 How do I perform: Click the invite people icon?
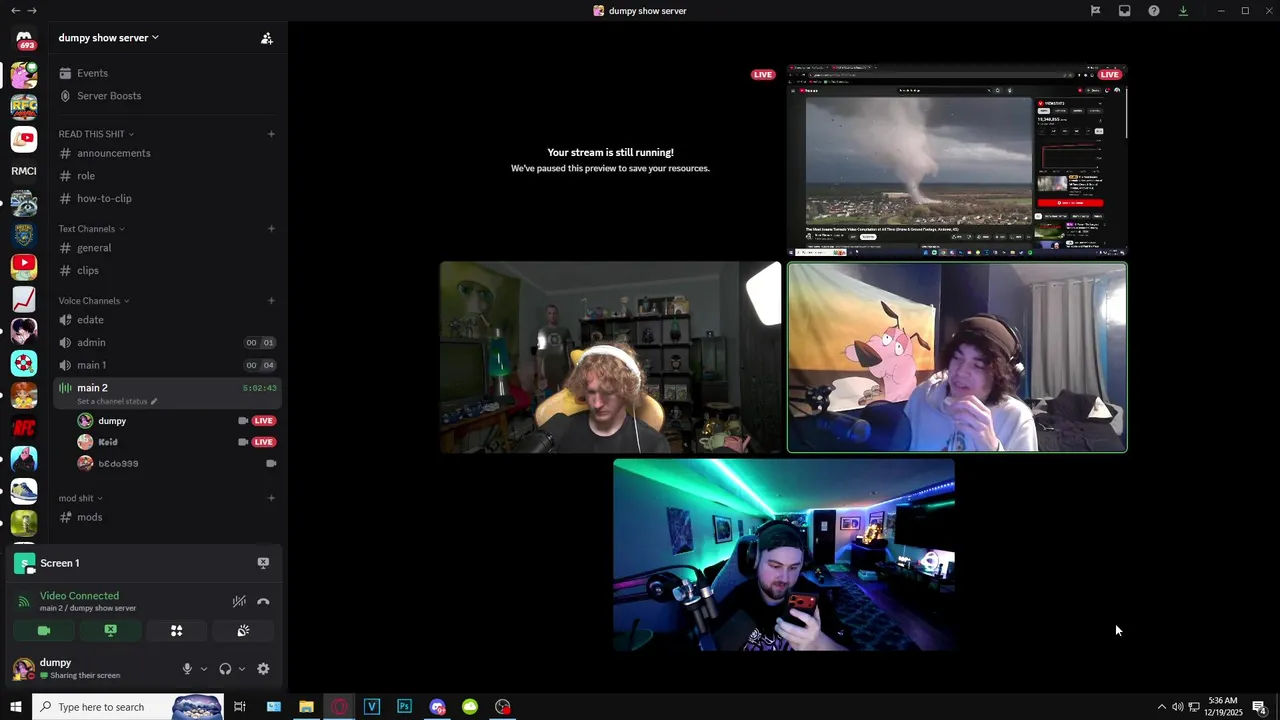[267, 38]
